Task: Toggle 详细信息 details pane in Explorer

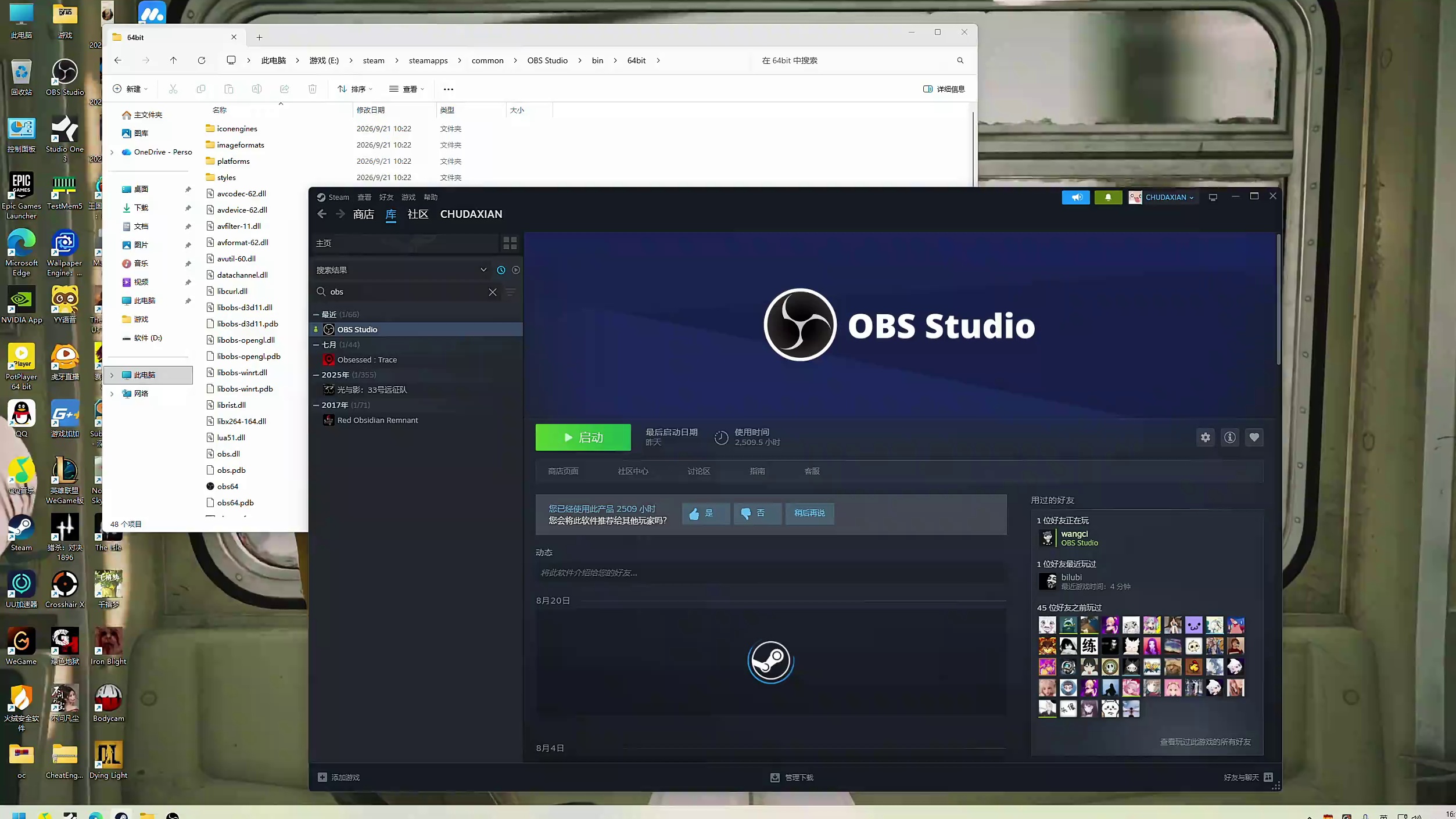Action: pyautogui.click(x=944, y=89)
